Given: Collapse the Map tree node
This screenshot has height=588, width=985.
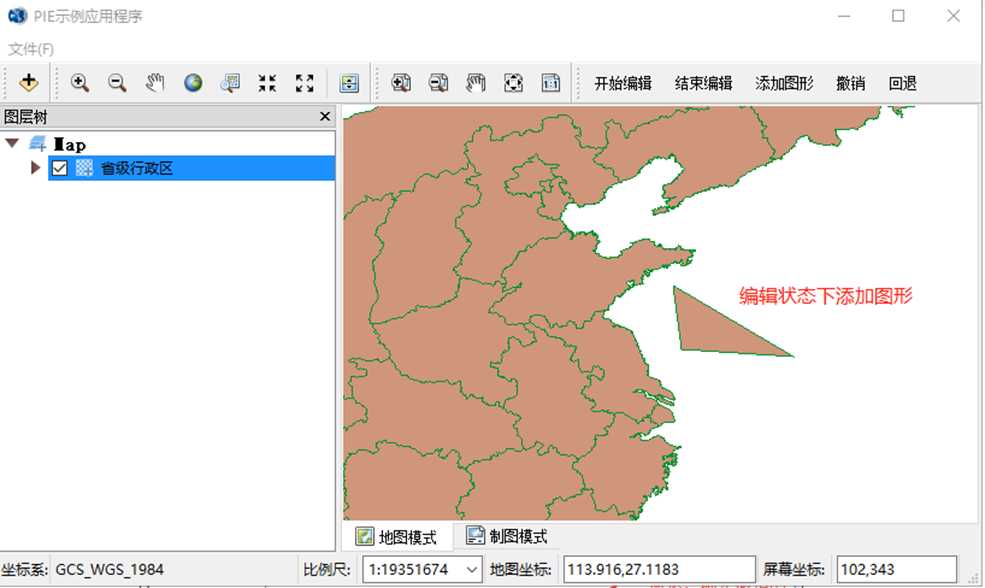Looking at the screenshot, I should coord(12,143).
